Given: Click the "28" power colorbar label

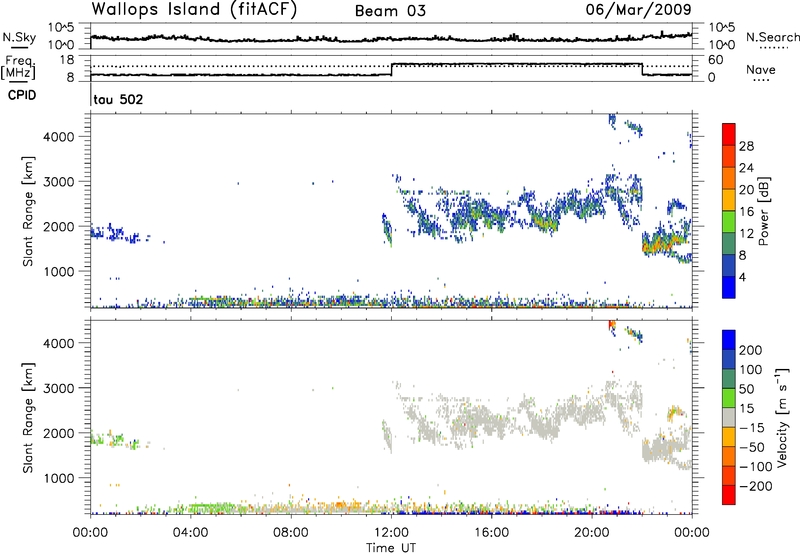Looking at the screenshot, I should tap(746, 146).
